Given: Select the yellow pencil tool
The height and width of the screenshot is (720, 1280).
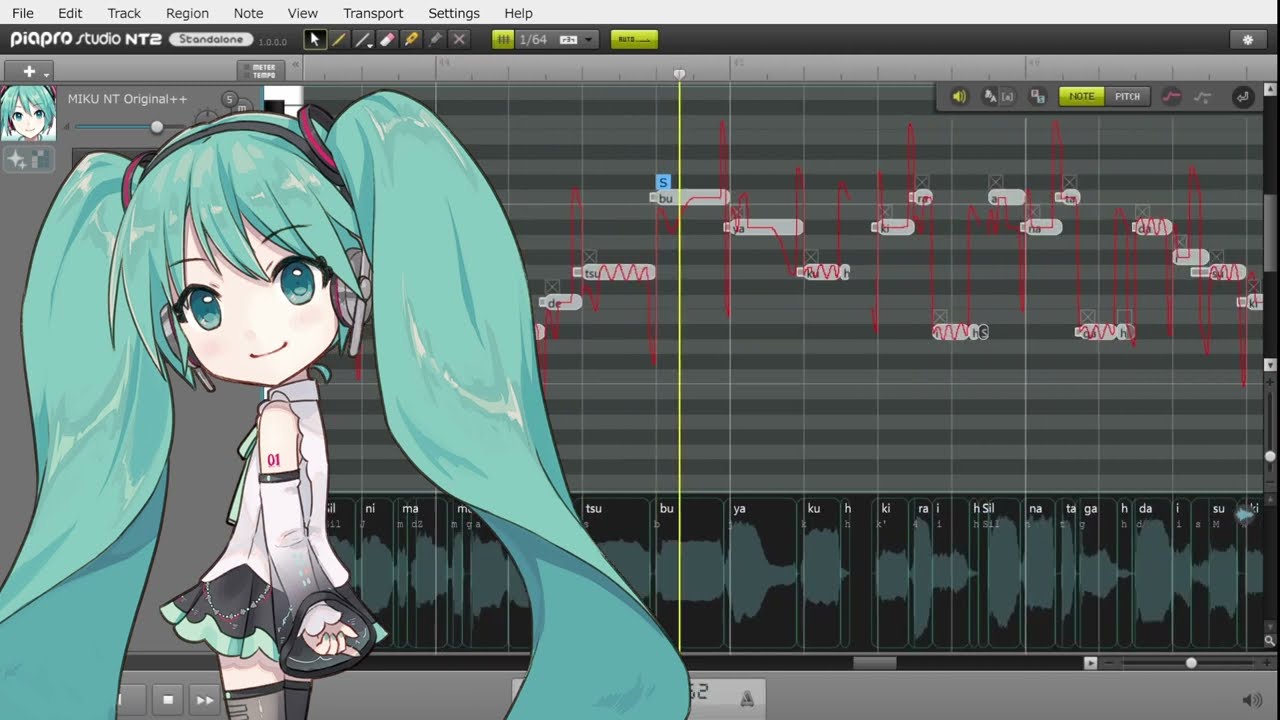Looking at the screenshot, I should pyautogui.click(x=339, y=40).
